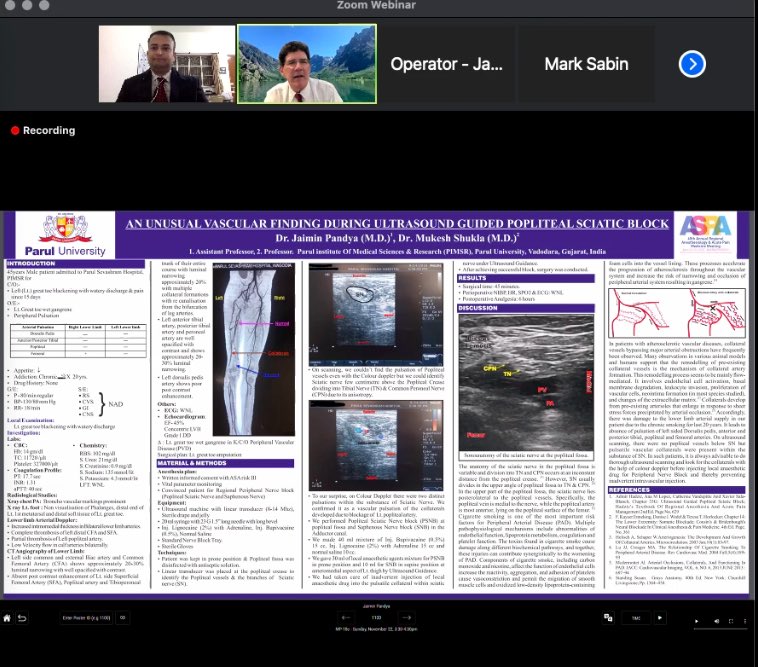Click the authors line Dr. Jaimin Pandya
The width and height of the screenshot is (758, 667).
pos(397,238)
